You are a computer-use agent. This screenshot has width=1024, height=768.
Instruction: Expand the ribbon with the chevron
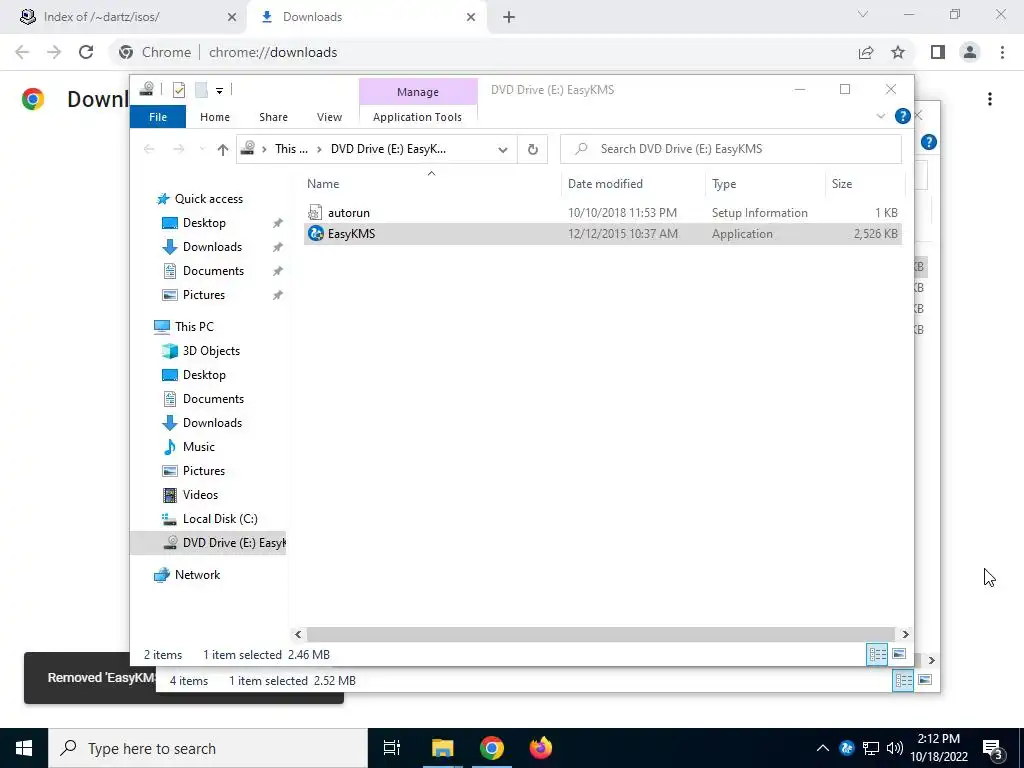pyautogui.click(x=880, y=116)
